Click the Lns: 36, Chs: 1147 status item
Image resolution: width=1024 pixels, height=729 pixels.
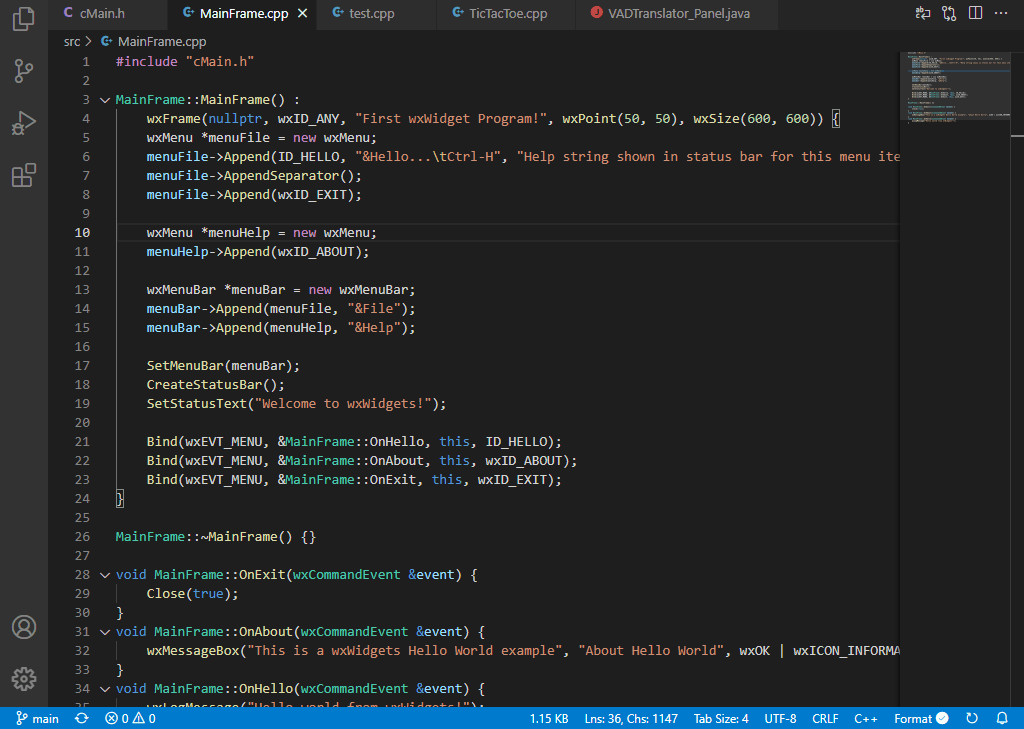click(x=631, y=719)
